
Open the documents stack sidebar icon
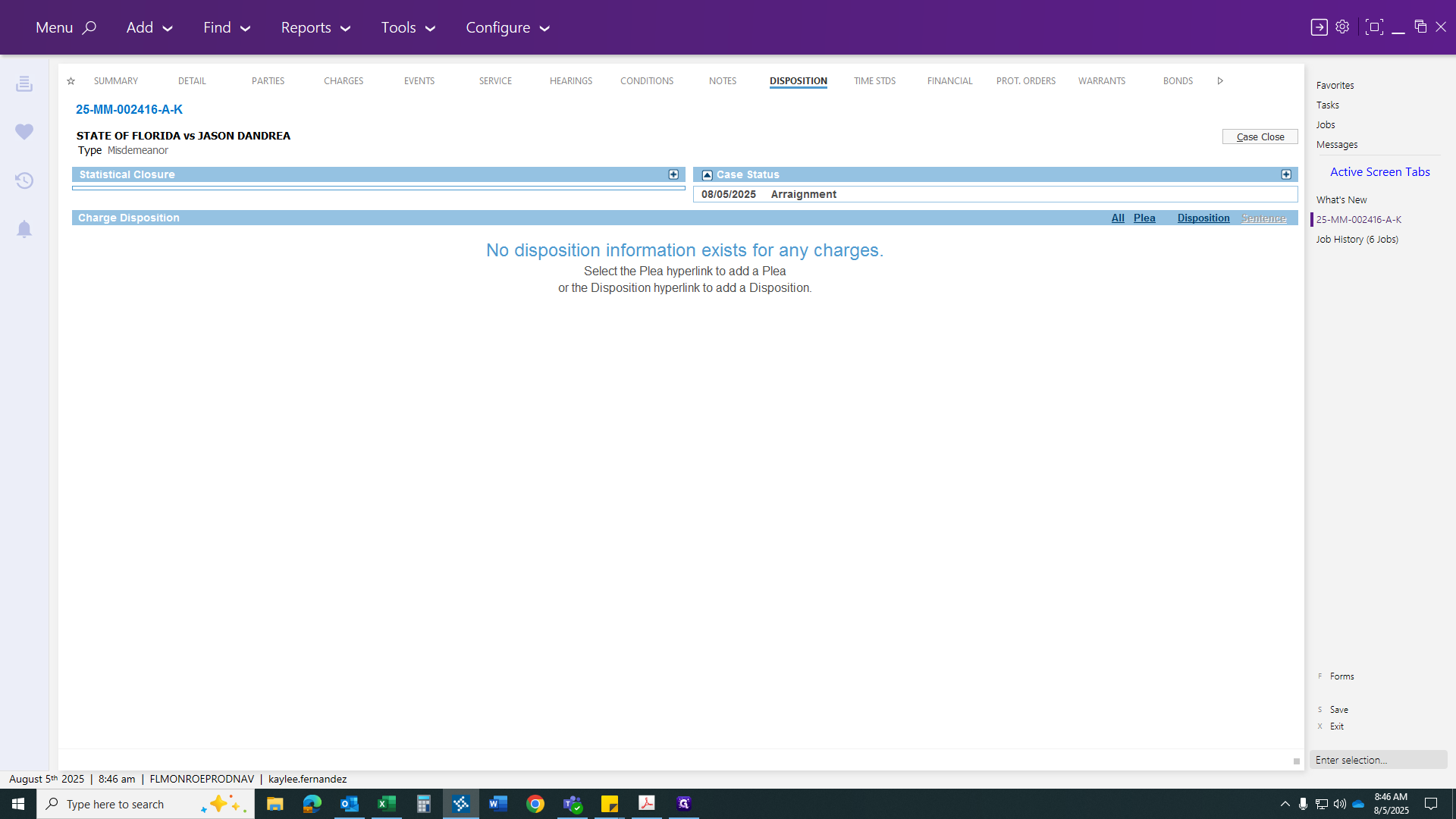click(24, 83)
